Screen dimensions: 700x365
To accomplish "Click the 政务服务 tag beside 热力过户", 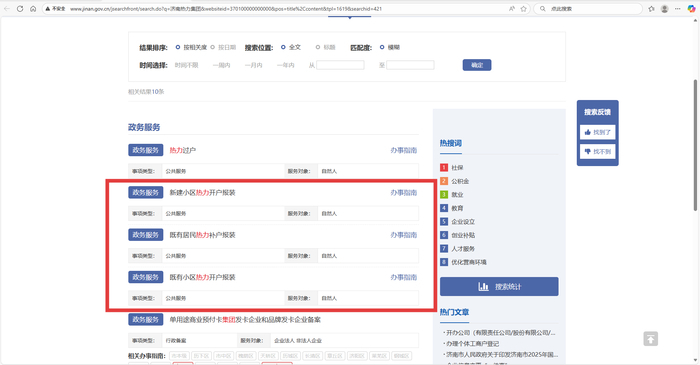I will click(x=146, y=150).
